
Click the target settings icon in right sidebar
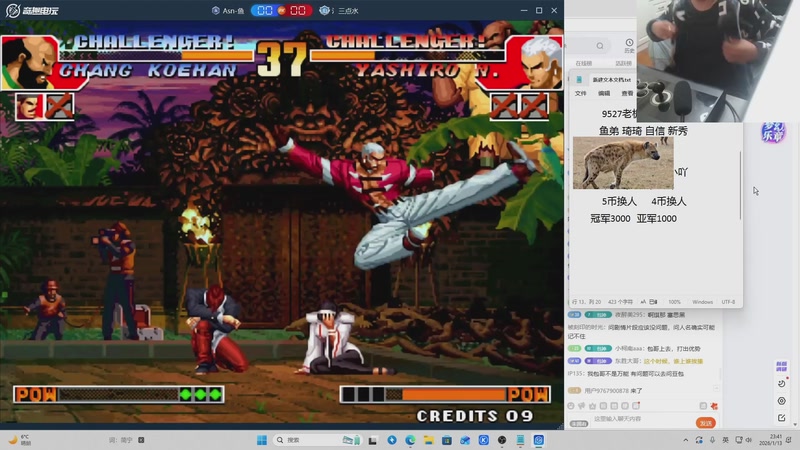(782, 401)
